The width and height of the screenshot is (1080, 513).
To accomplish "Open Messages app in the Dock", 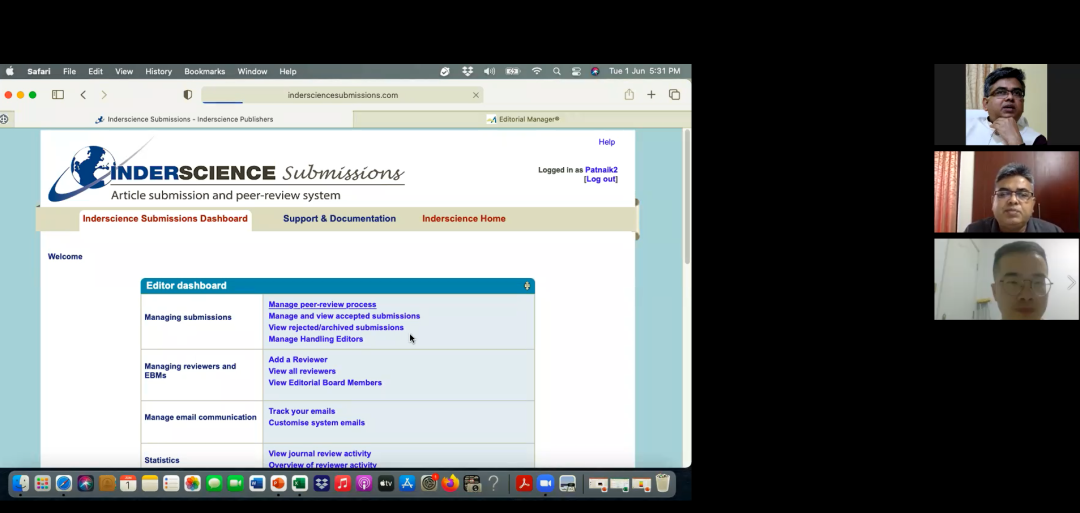I will 214,483.
